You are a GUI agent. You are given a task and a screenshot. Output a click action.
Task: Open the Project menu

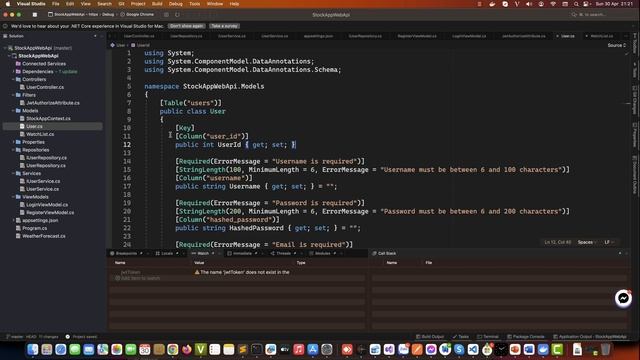pos(138,4)
